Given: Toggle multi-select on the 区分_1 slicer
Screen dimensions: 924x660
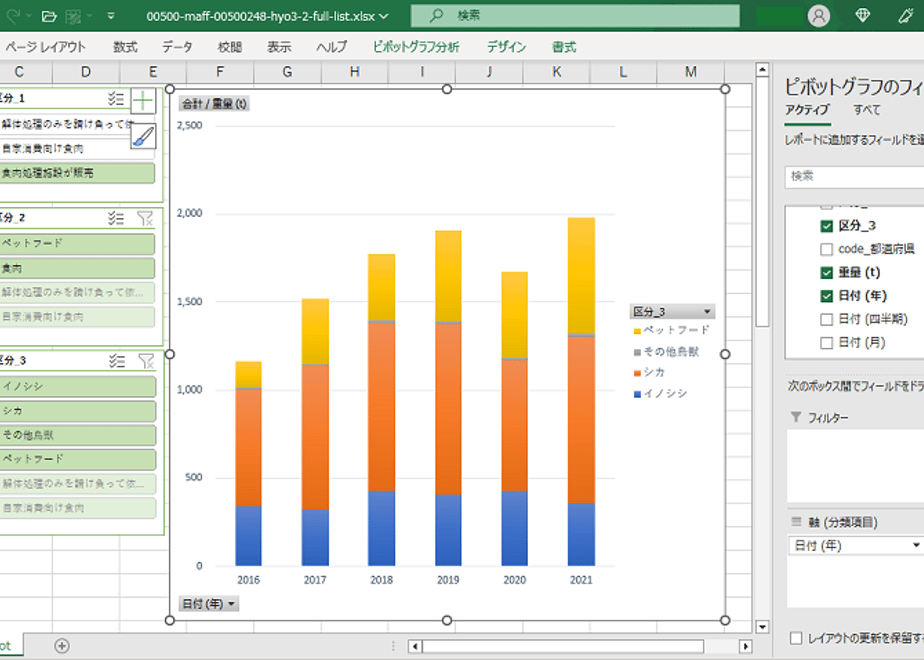Looking at the screenshot, I should [x=116, y=99].
